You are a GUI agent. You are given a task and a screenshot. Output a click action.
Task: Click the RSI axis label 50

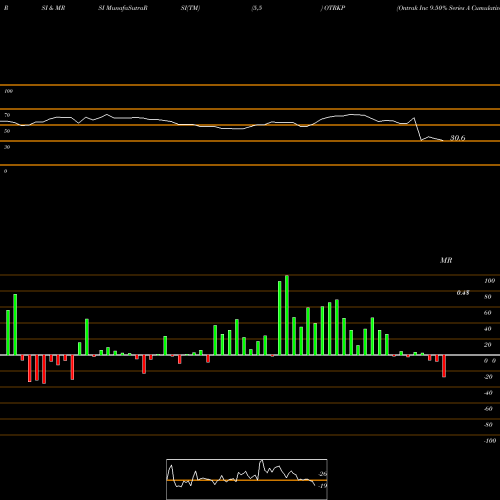tap(7, 131)
